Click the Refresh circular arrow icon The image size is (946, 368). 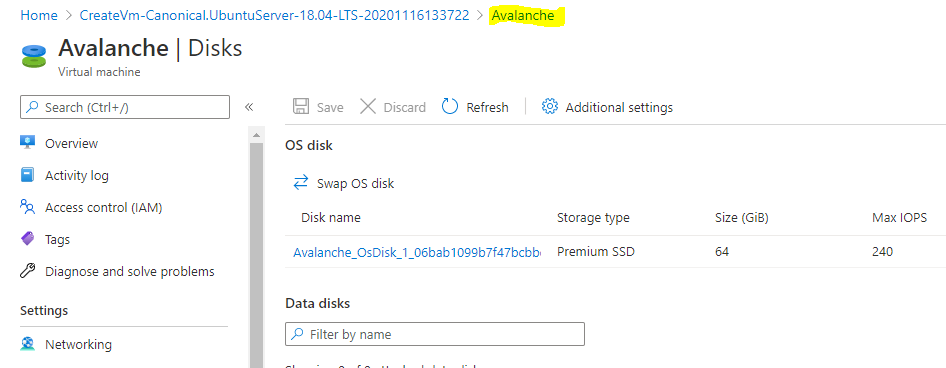point(450,107)
